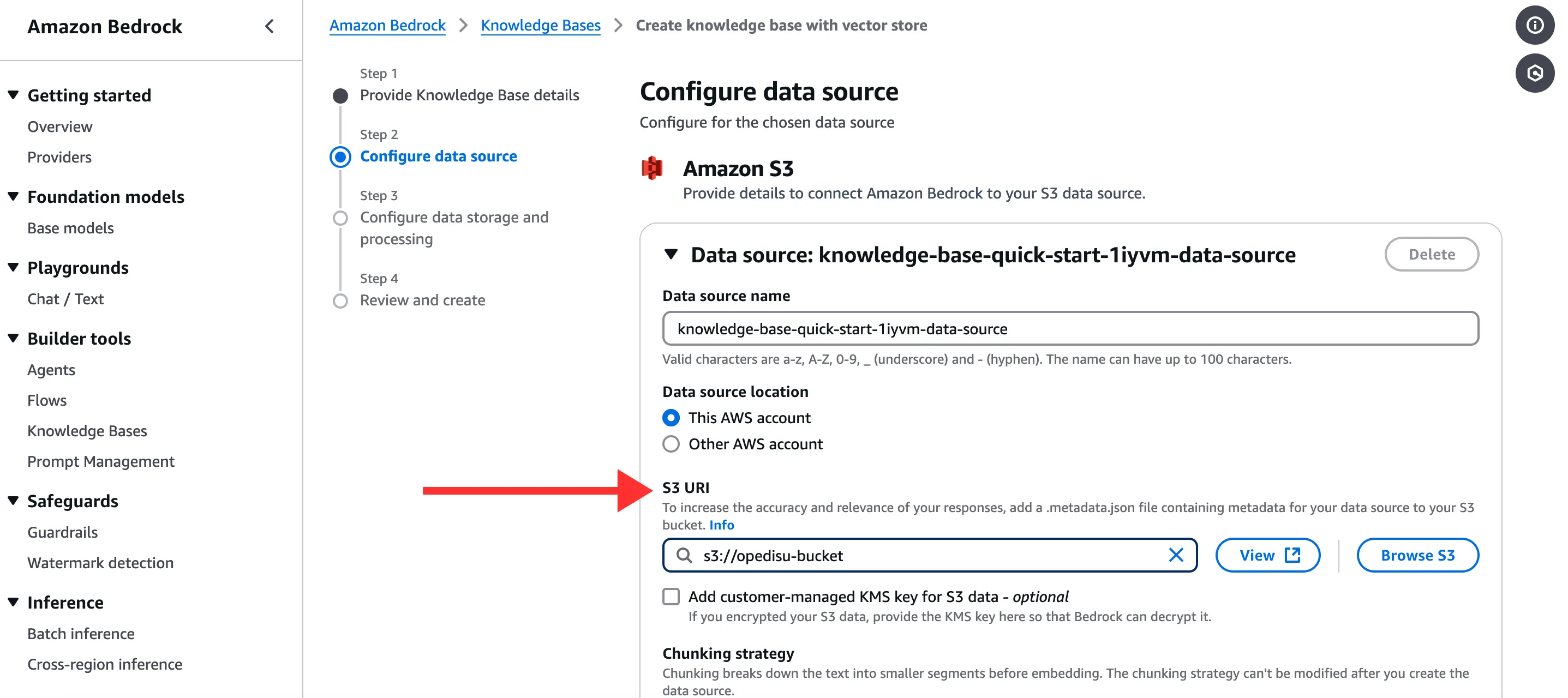Follow Knowledge Bases breadcrumb link

(x=541, y=26)
